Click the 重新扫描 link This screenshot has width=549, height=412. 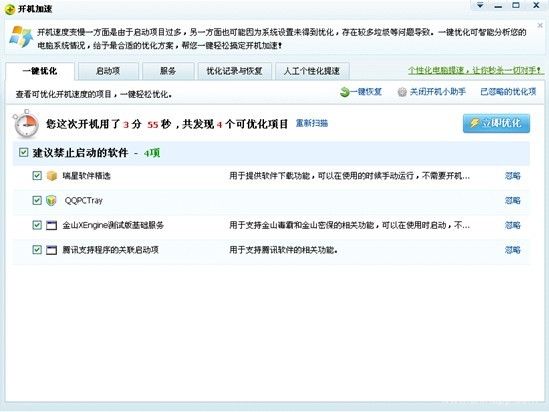[312, 123]
